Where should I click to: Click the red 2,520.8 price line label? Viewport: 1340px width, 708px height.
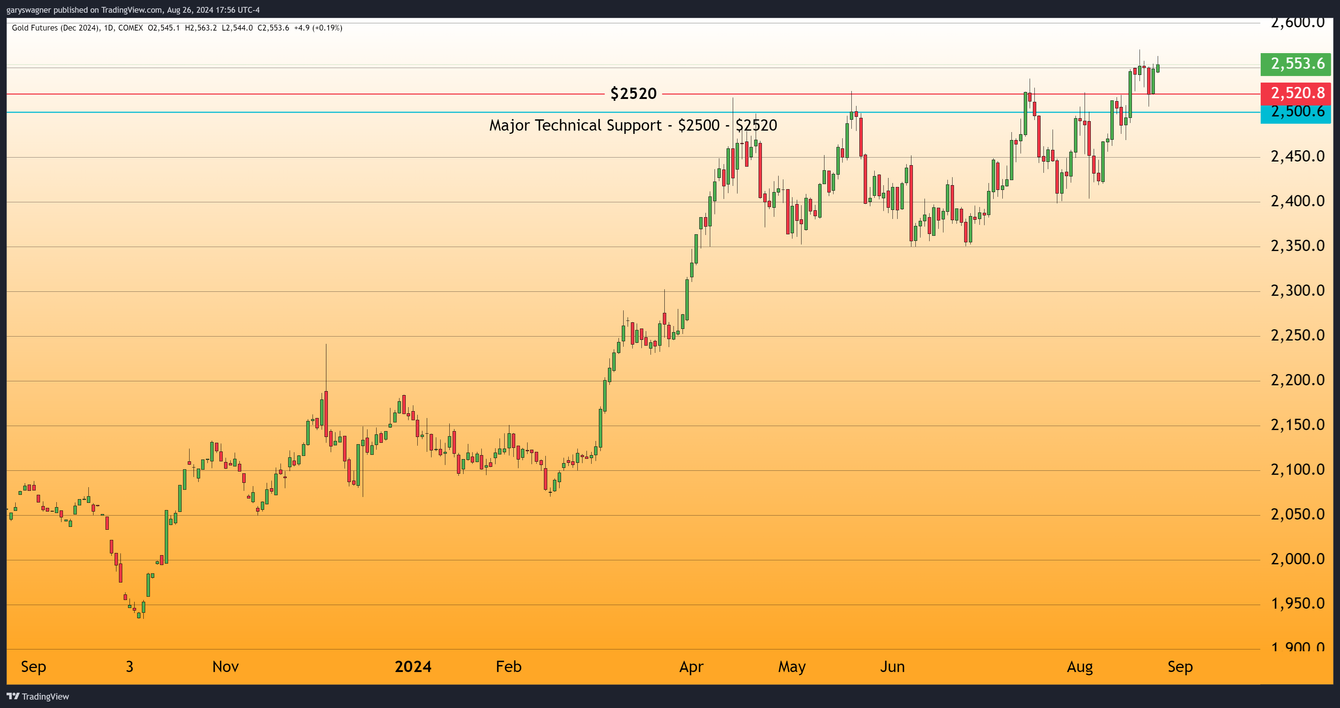pos(1296,92)
